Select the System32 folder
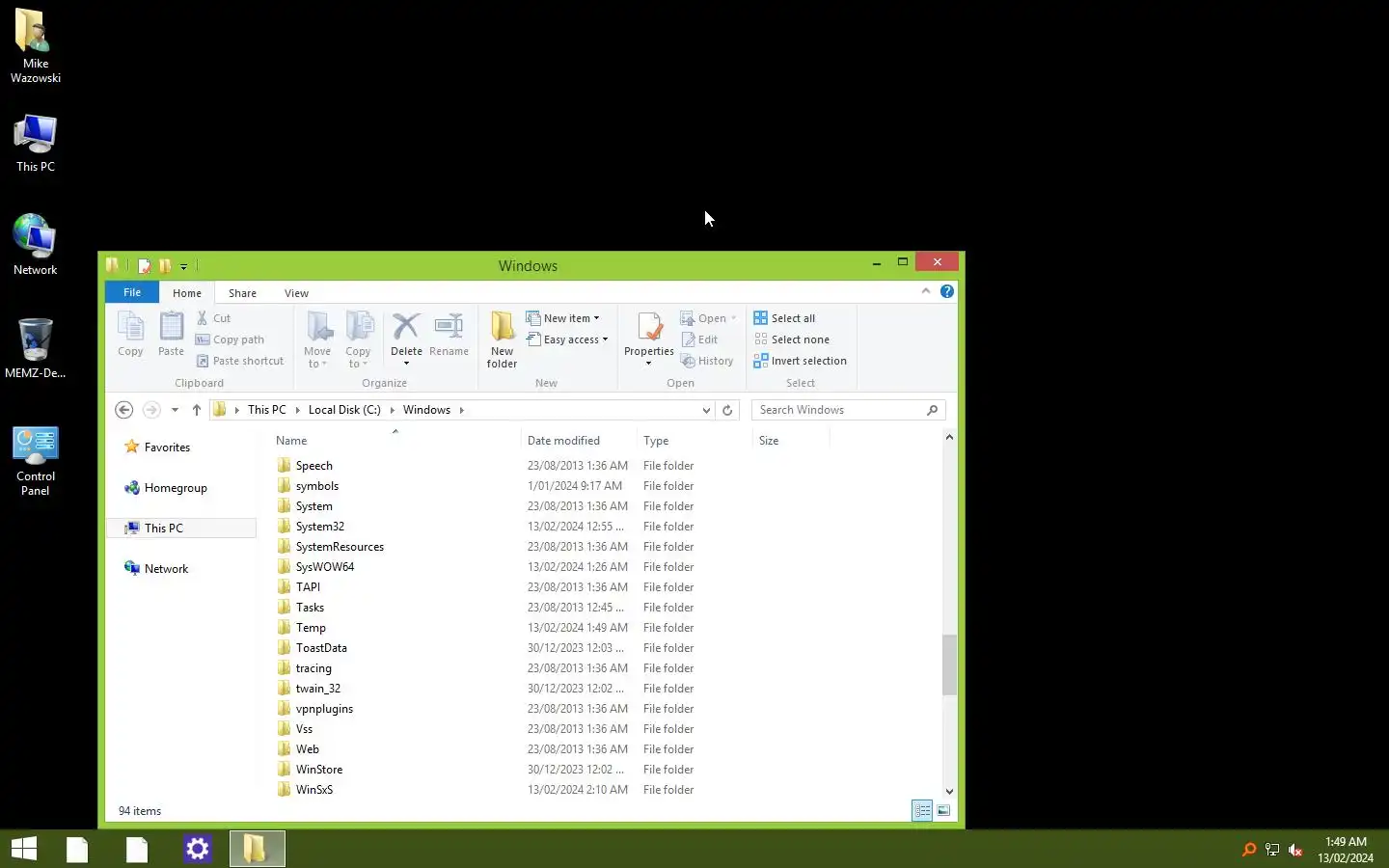 coord(320,527)
